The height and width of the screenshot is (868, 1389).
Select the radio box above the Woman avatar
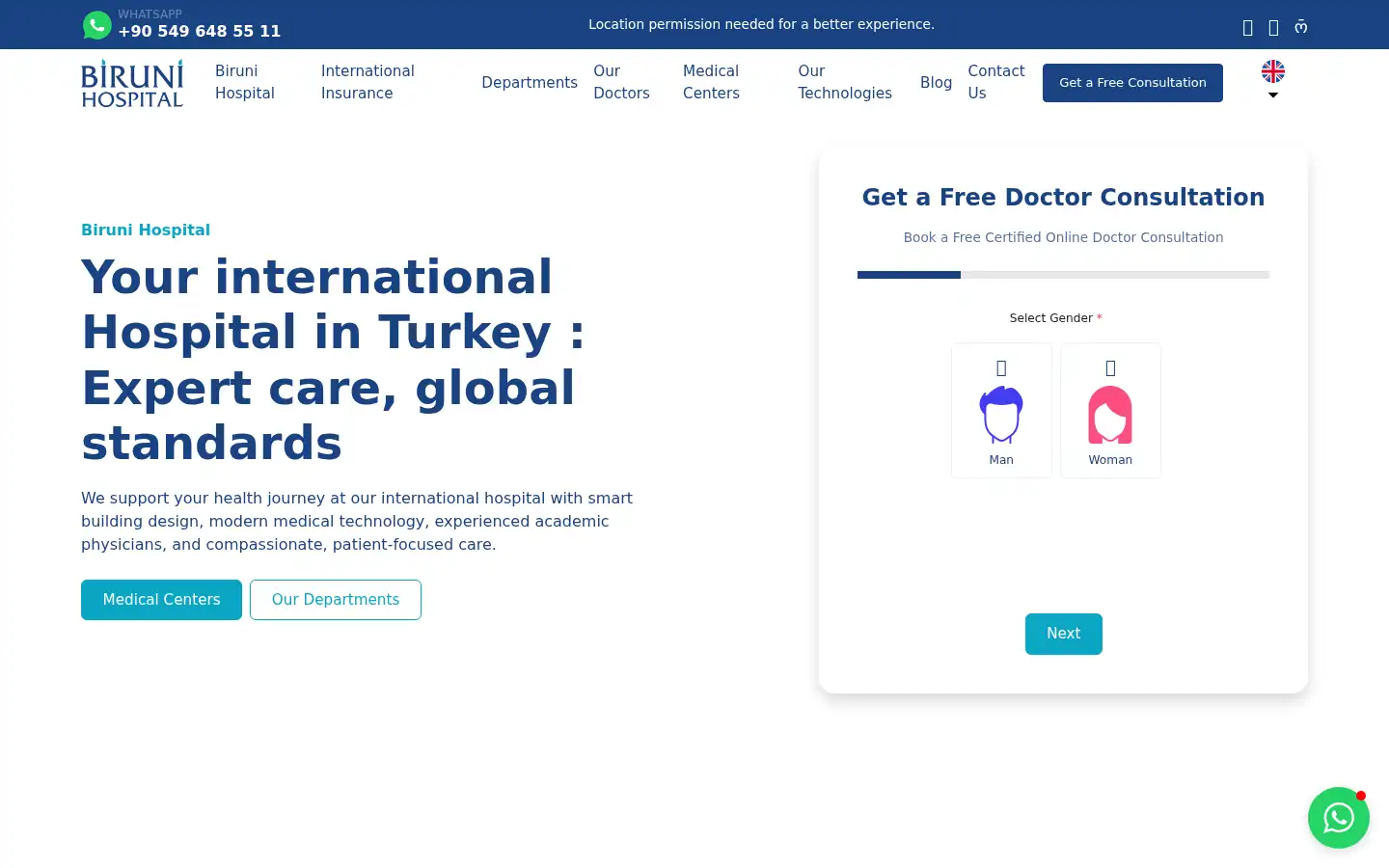click(x=1110, y=368)
